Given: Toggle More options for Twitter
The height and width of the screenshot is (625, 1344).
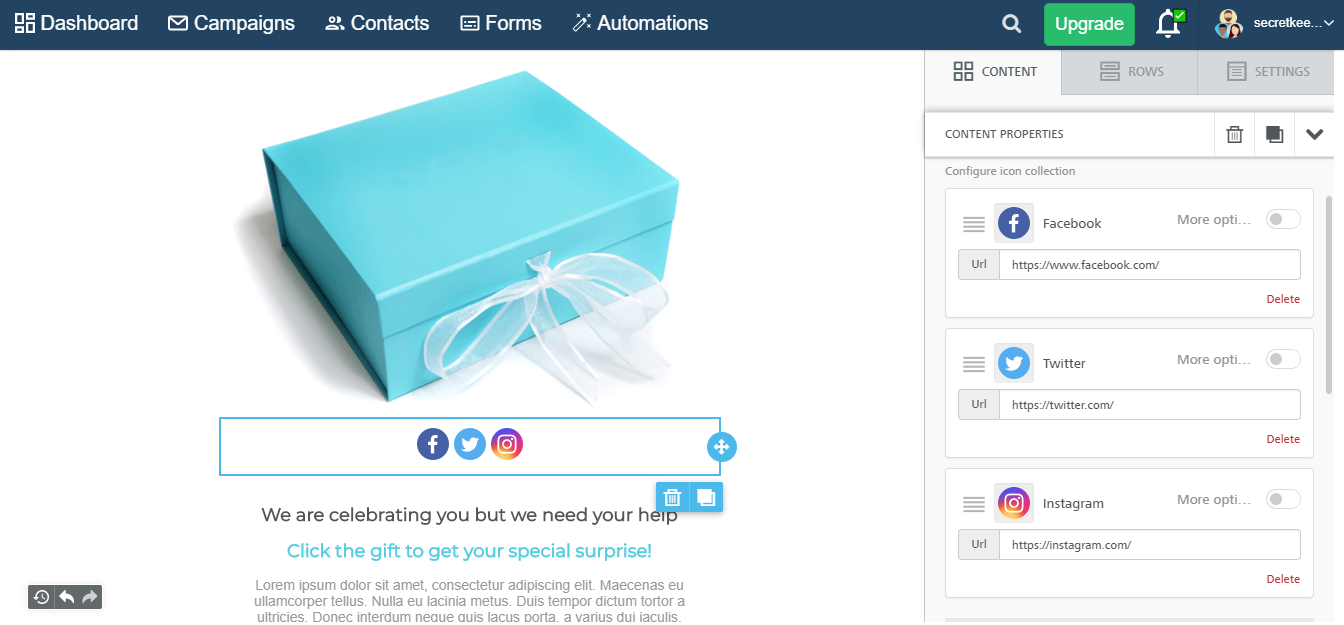Looking at the screenshot, I should coord(1283,359).
